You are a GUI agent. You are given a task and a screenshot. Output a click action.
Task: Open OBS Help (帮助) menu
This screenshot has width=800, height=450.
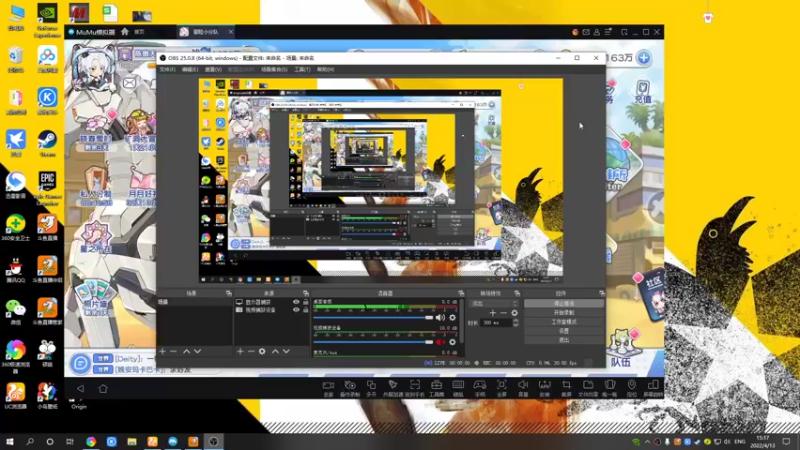coord(326,69)
